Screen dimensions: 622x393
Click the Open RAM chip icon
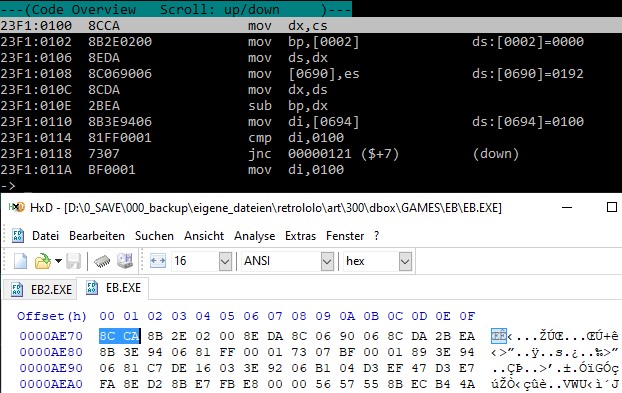102,261
